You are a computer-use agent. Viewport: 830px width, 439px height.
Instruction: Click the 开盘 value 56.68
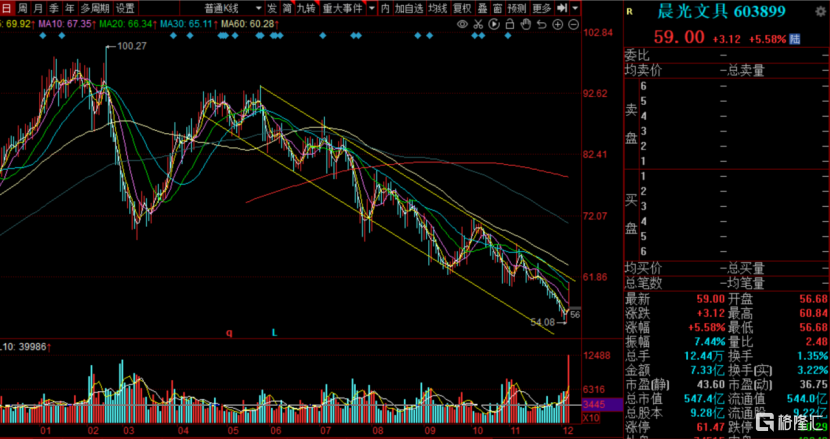[x=813, y=299]
